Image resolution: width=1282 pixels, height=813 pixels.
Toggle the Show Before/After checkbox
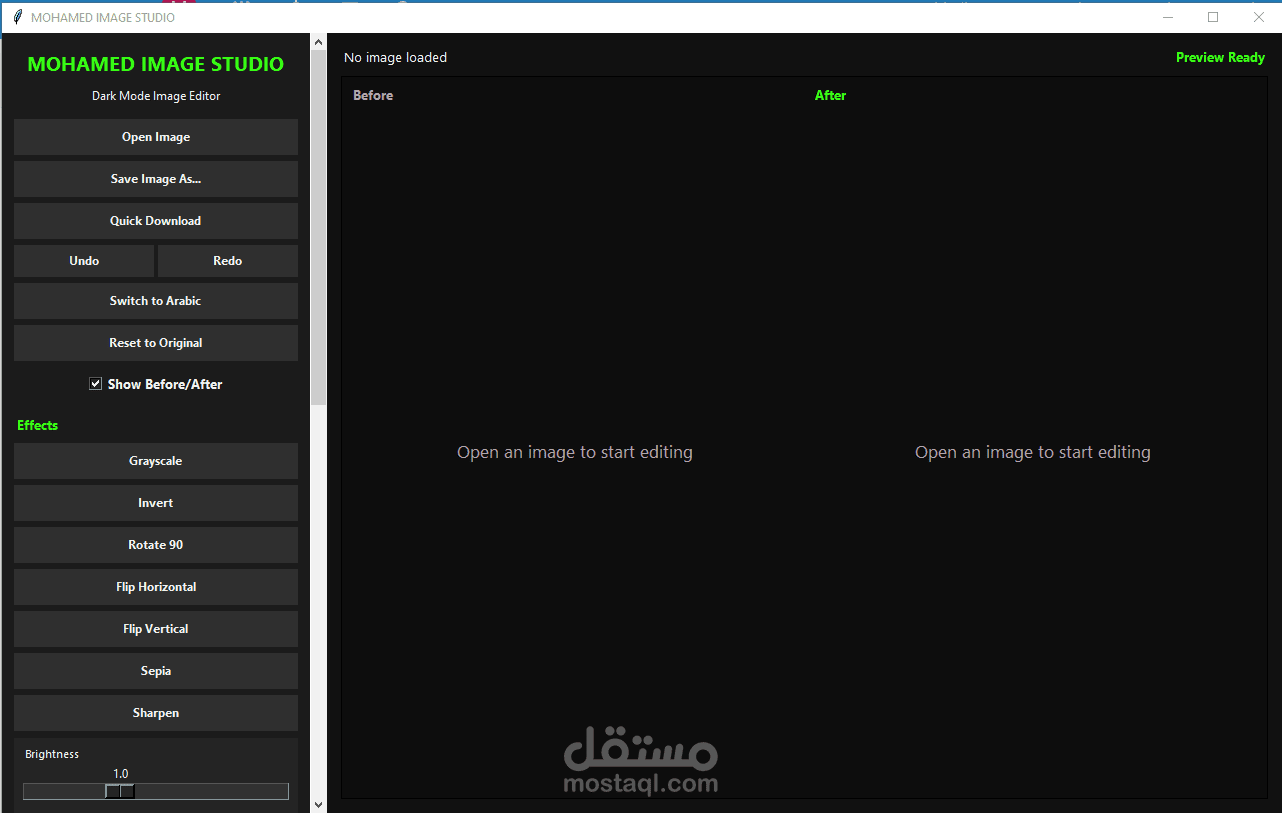[x=96, y=384]
